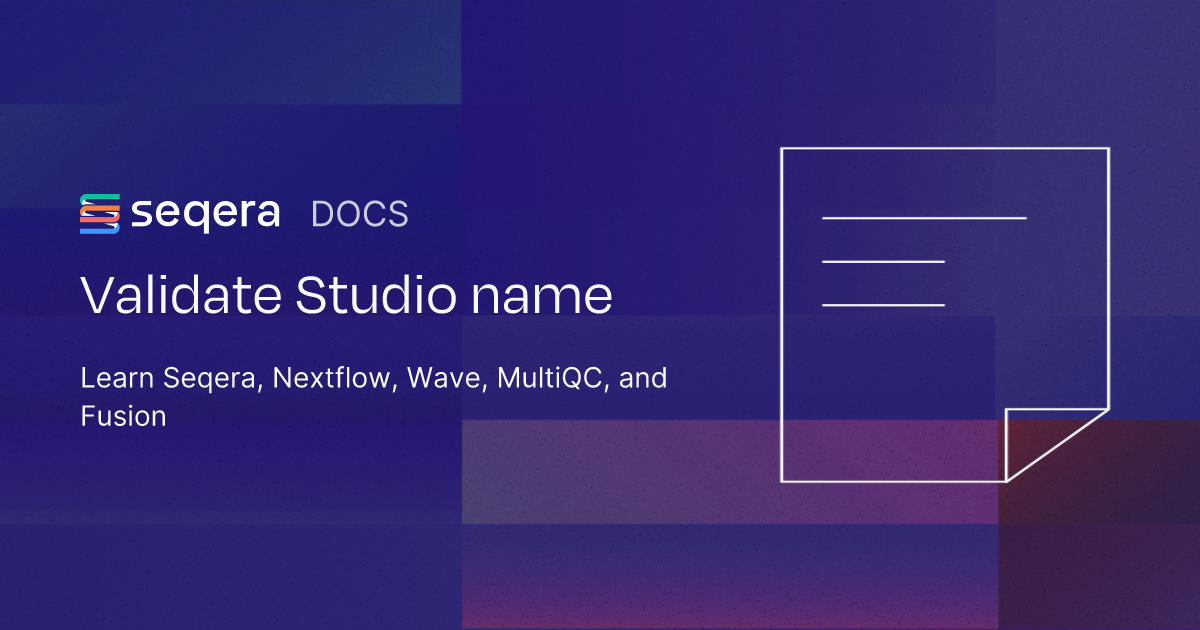
Task: Click the Learn Seqera, Nextflow subtitle link
Action: coord(373,378)
